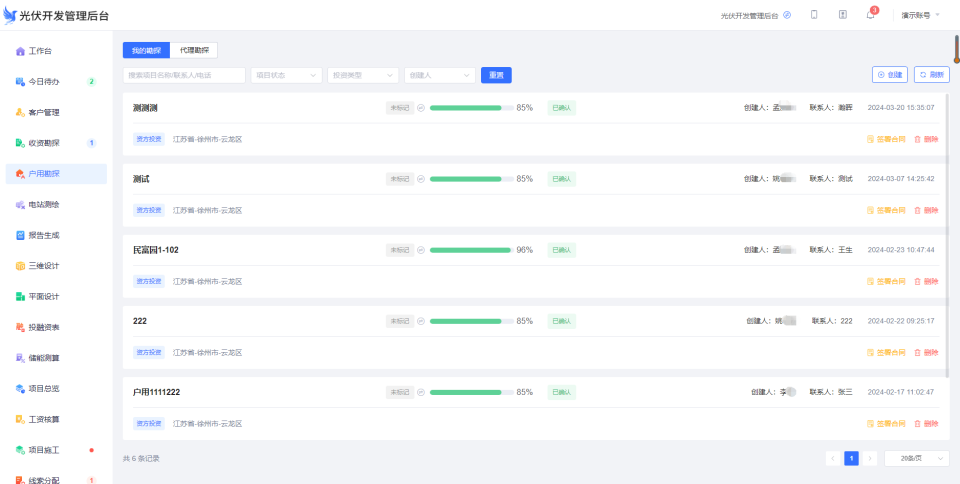Click 未标记 tag on 测测测 row

point(400,108)
